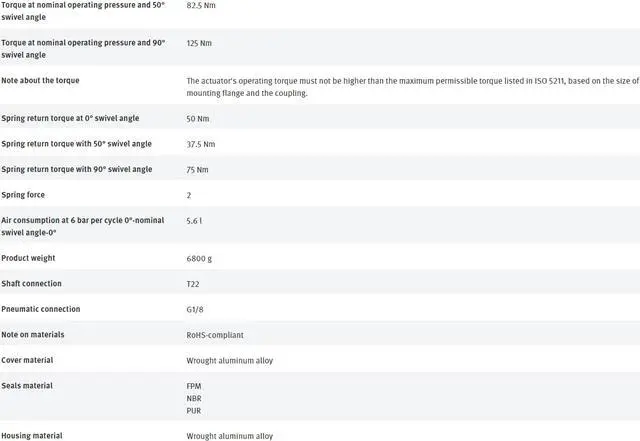Screen dimensions: 640x441
Task: Click the 'Shaft connection' label
Action: point(31,284)
